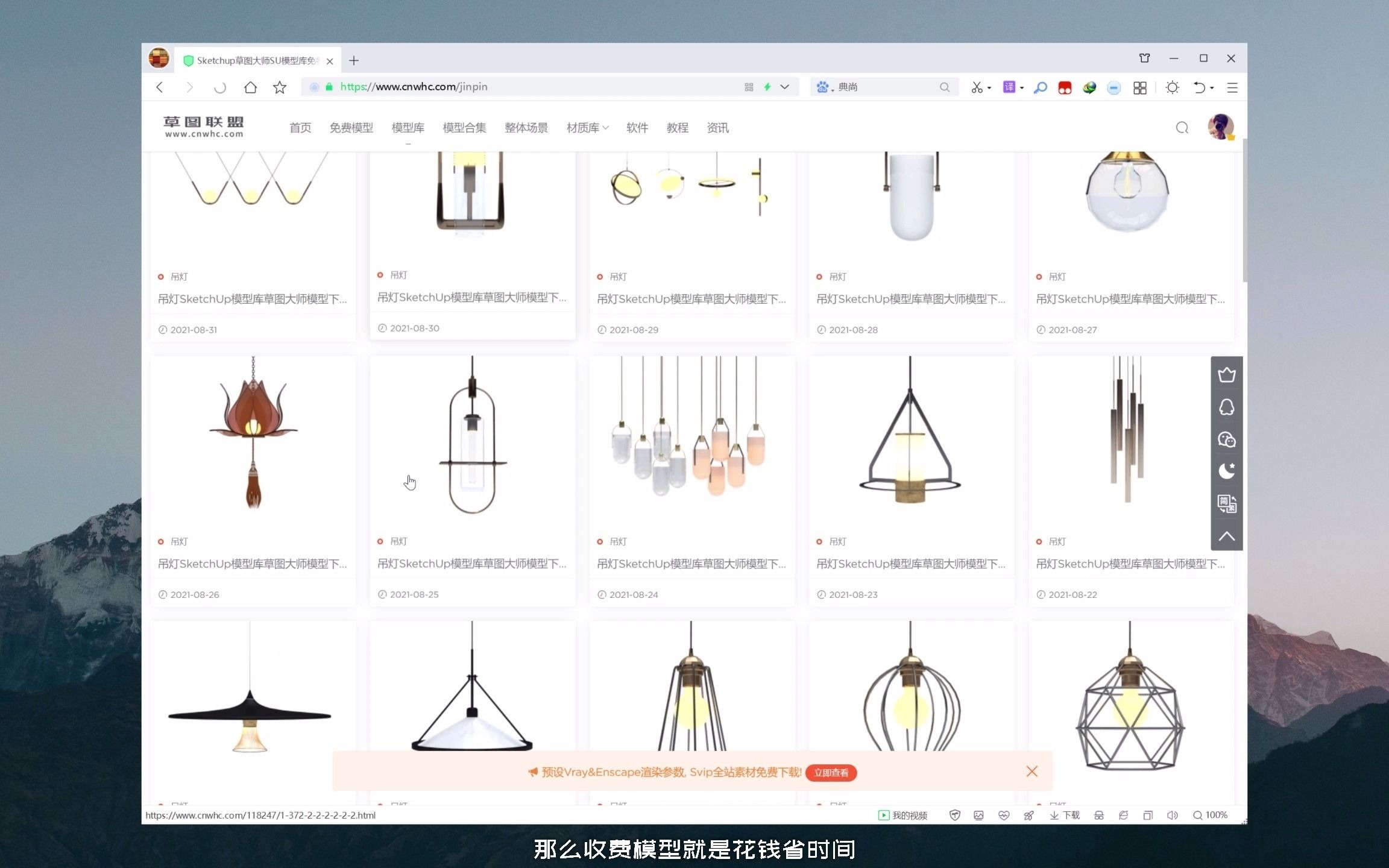Select the 模型库 navigation tab
Image resolution: width=1389 pixels, height=868 pixels.
coord(408,128)
